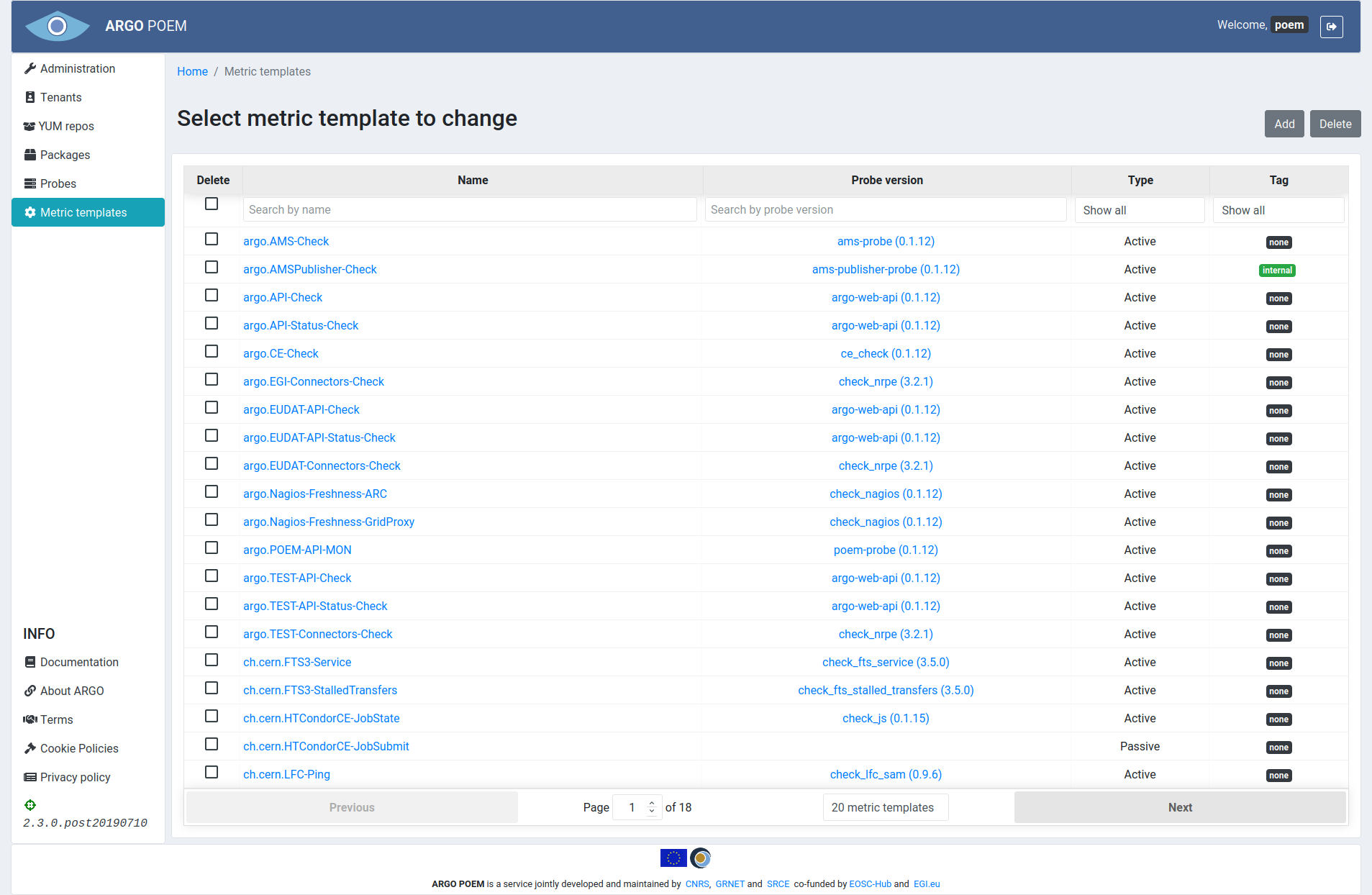The height and width of the screenshot is (895, 1372).
Task: Click the Previous page button
Action: point(352,807)
